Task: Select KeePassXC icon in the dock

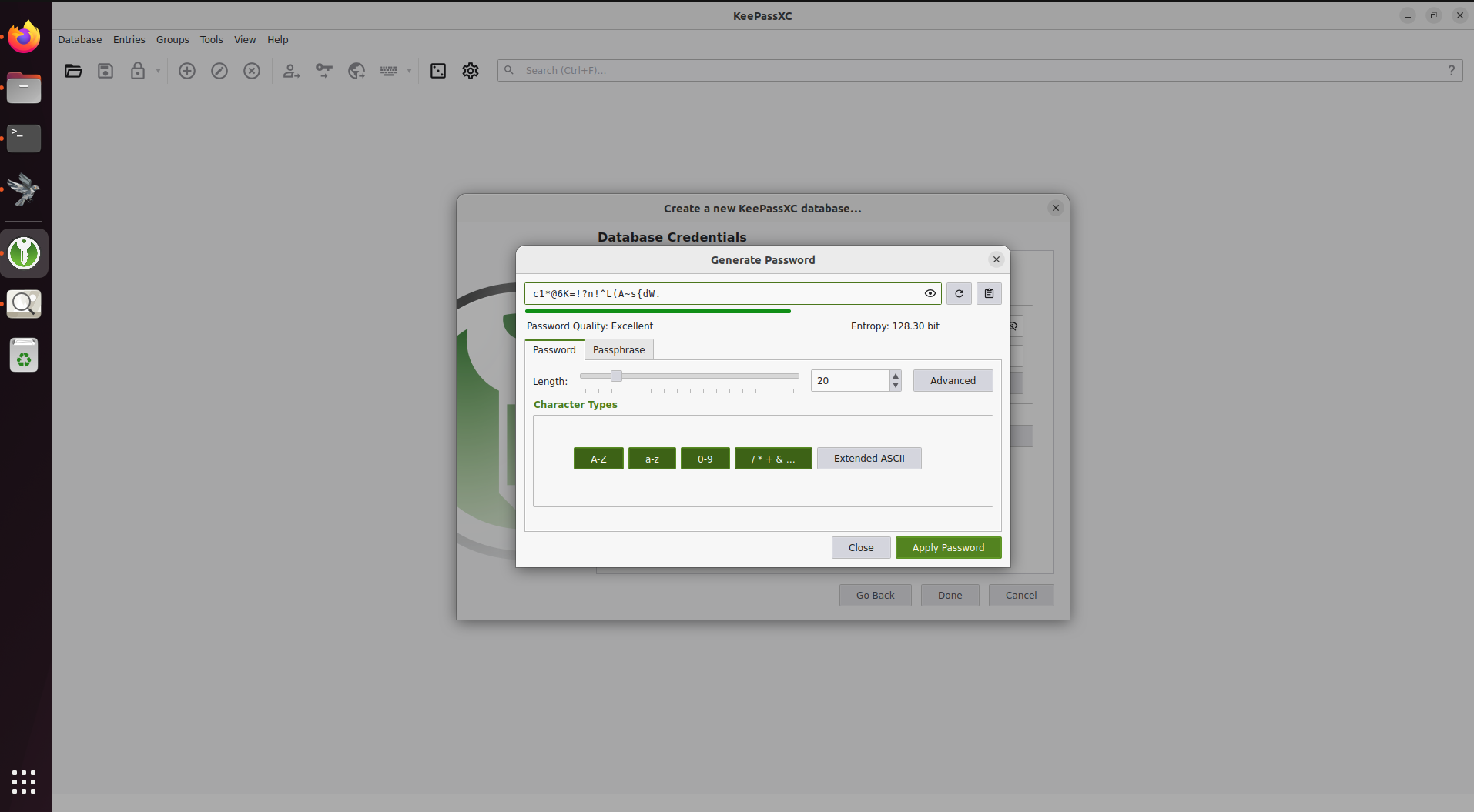Action: 24,253
